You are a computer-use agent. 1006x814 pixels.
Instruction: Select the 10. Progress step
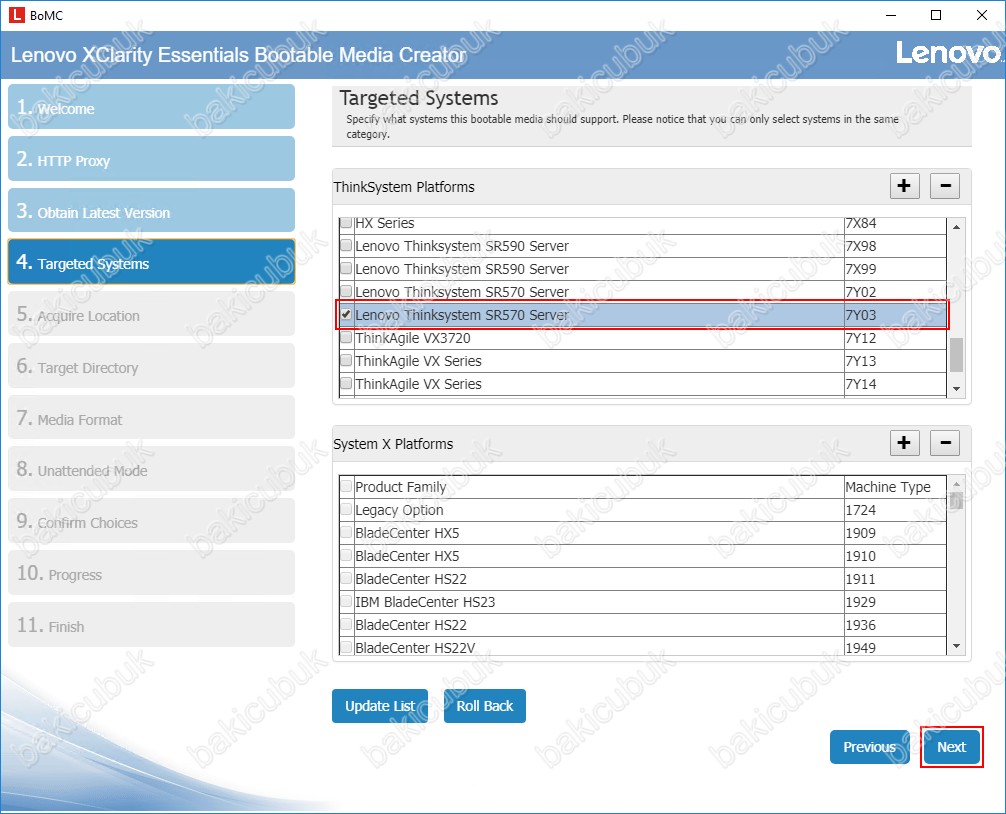[x=151, y=573]
